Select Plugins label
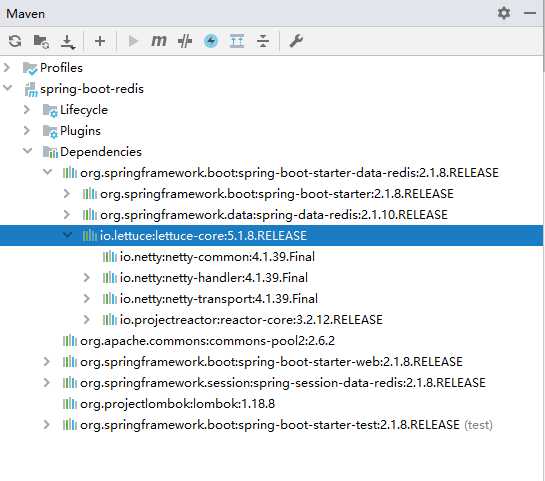The height and width of the screenshot is (481, 545). [80, 131]
